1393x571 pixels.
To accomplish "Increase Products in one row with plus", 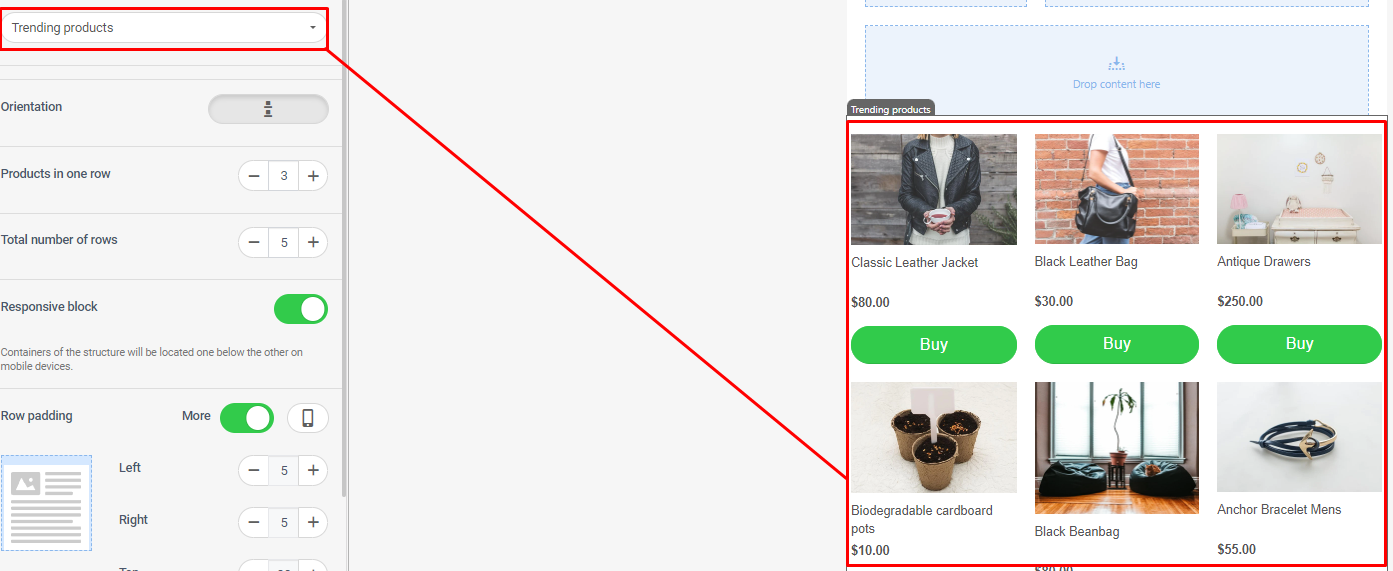I will pos(313,176).
